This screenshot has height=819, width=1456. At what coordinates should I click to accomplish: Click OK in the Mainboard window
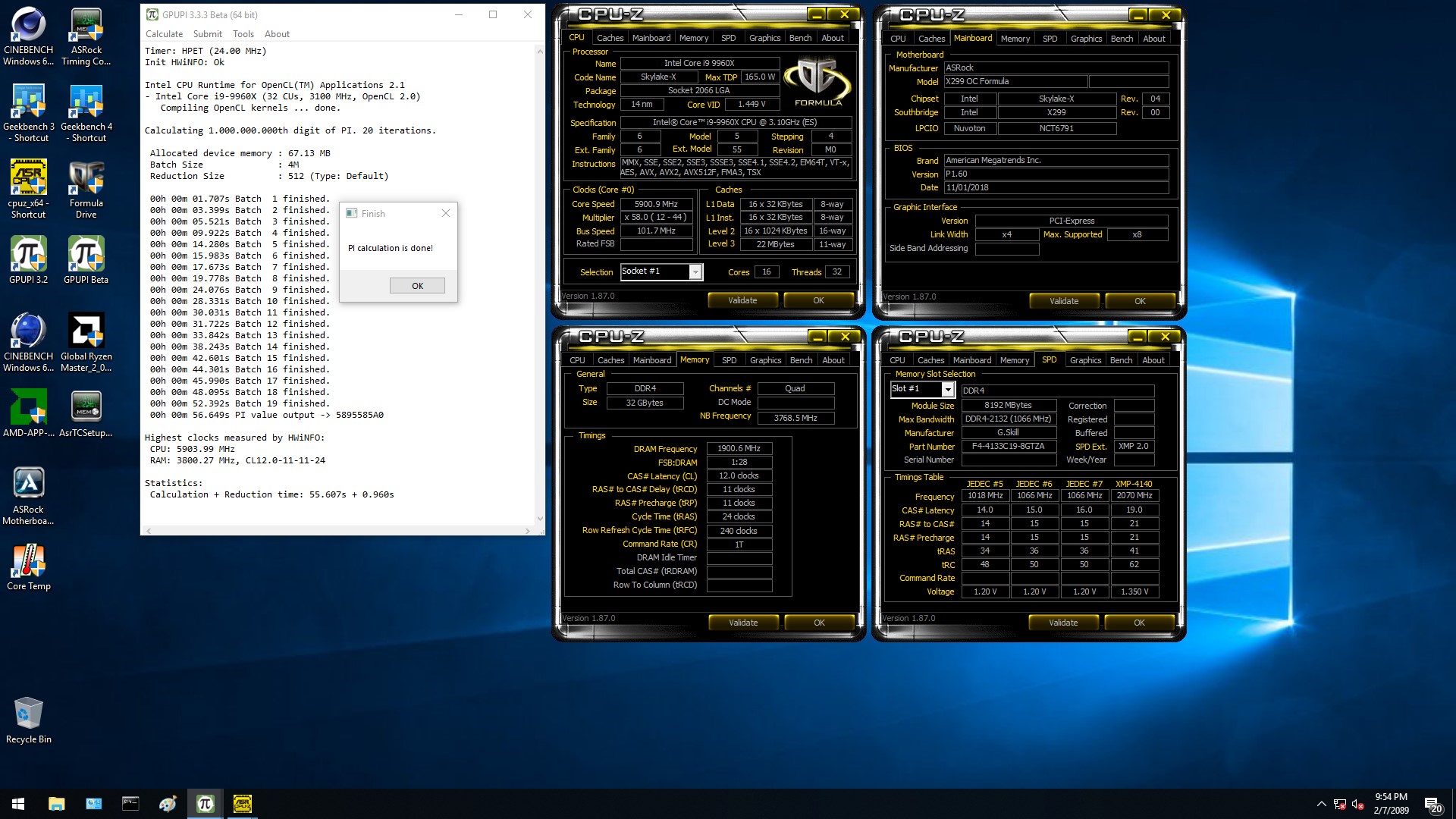[1140, 301]
